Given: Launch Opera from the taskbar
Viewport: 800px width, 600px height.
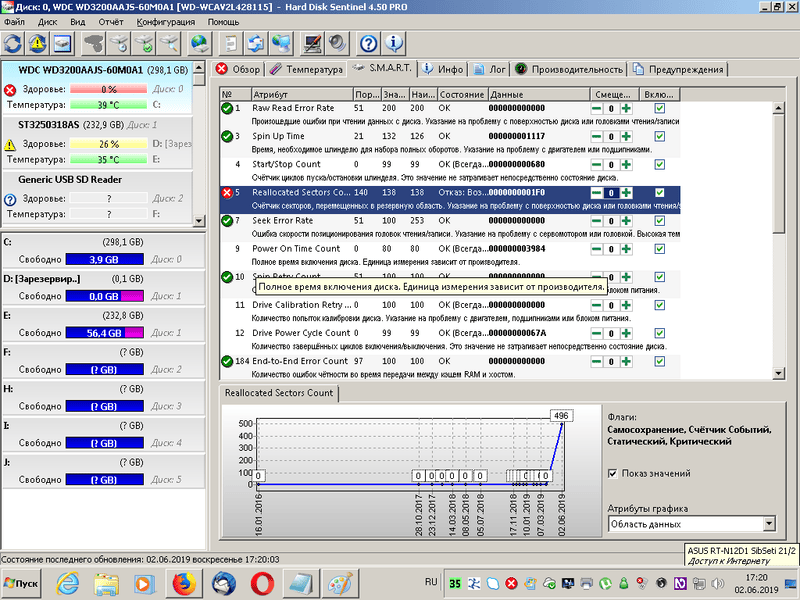Looking at the screenshot, I should (x=261, y=582).
